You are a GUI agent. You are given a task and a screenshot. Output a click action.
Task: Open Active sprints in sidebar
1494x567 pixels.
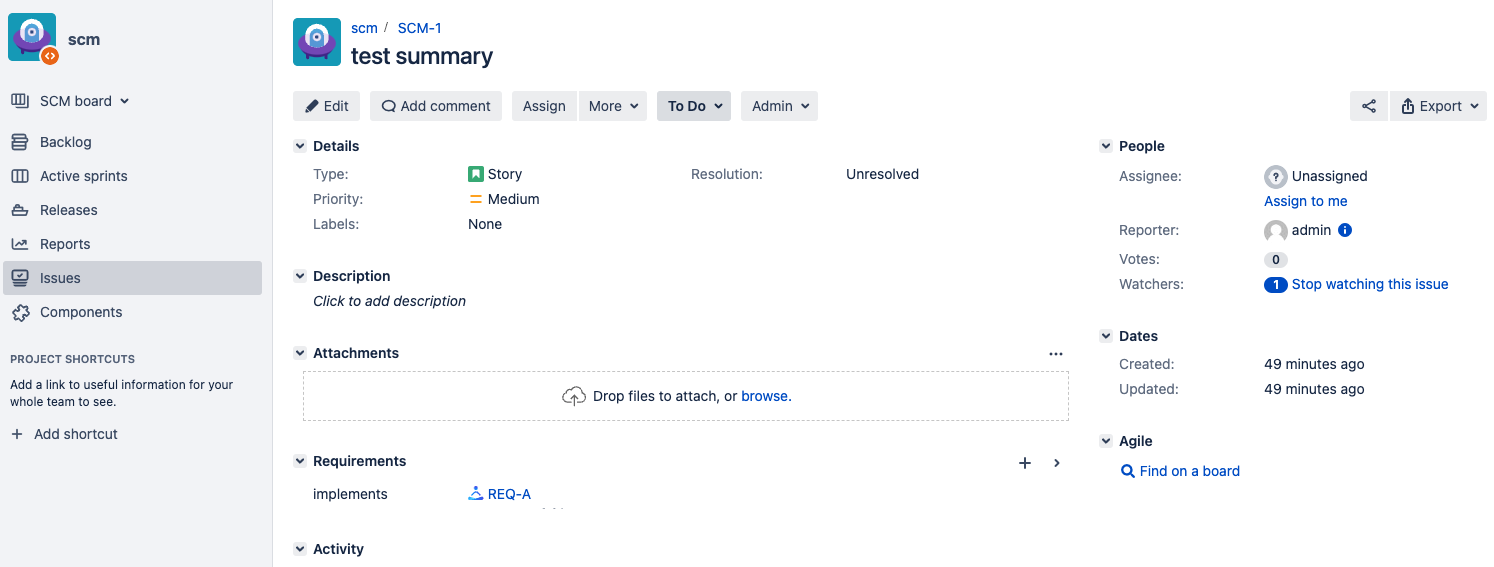[84, 176]
